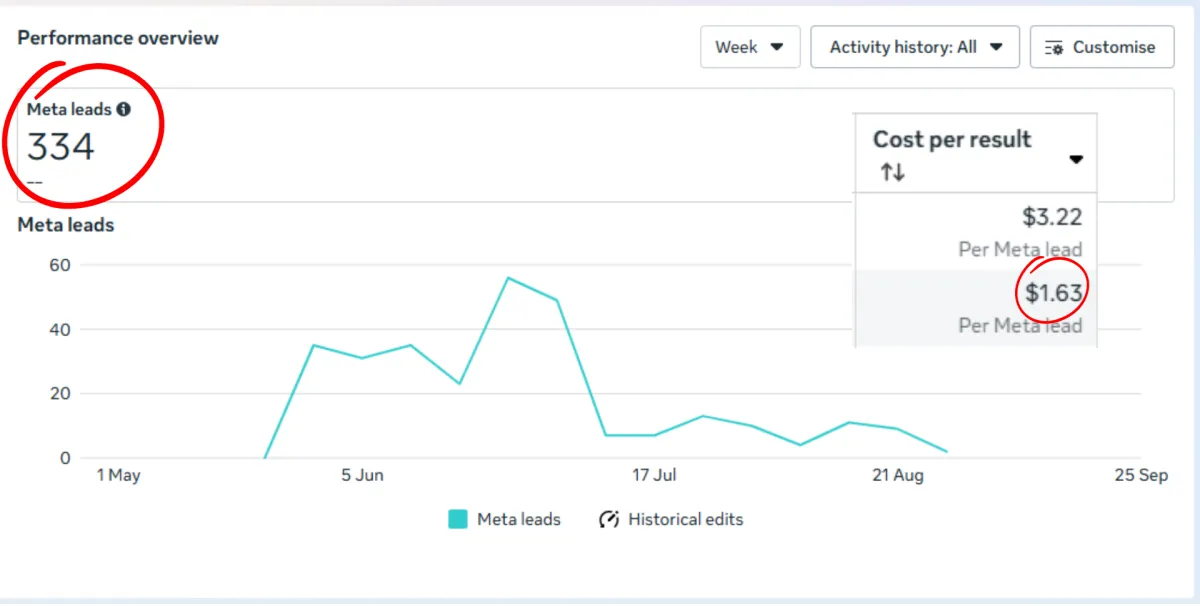1200x606 pixels.
Task: Click the caret arrow on the Week selector
Action: click(777, 47)
